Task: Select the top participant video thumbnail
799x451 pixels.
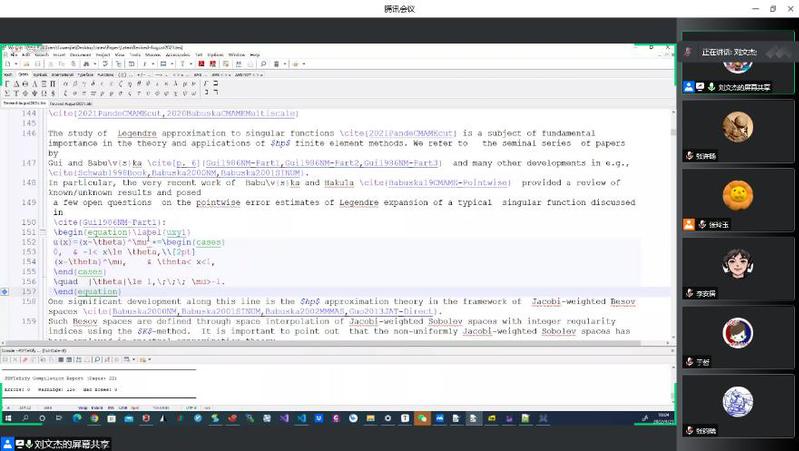Action: pyautogui.click(x=738, y=62)
